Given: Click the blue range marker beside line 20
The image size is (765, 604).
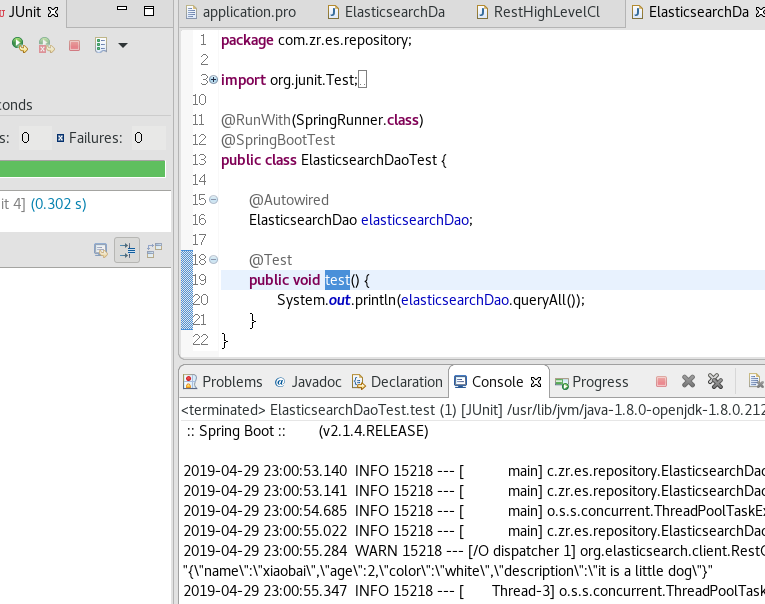Looking at the screenshot, I should 186,300.
